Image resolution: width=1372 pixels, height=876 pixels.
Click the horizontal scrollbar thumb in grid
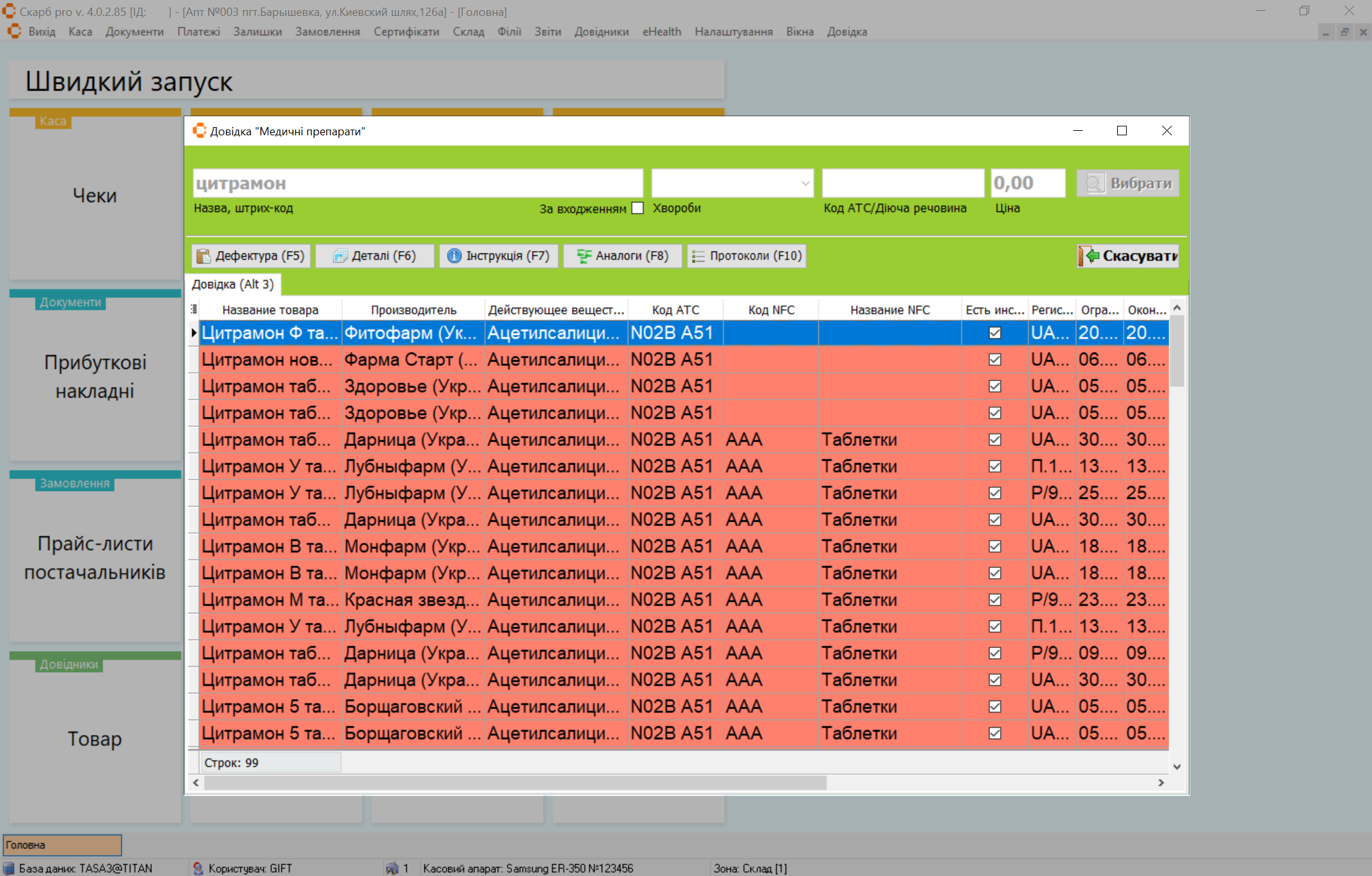pos(515,783)
